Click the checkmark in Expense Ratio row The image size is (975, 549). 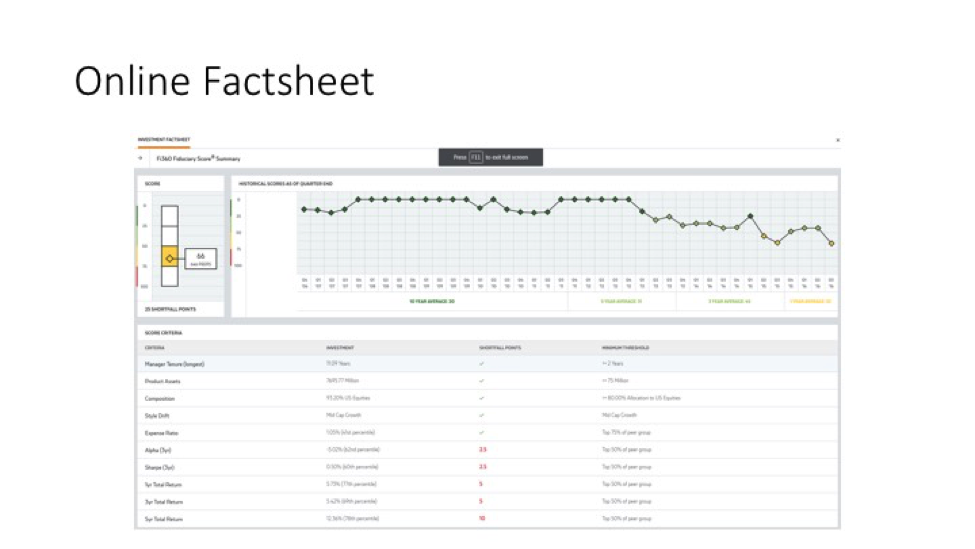pyautogui.click(x=481, y=433)
